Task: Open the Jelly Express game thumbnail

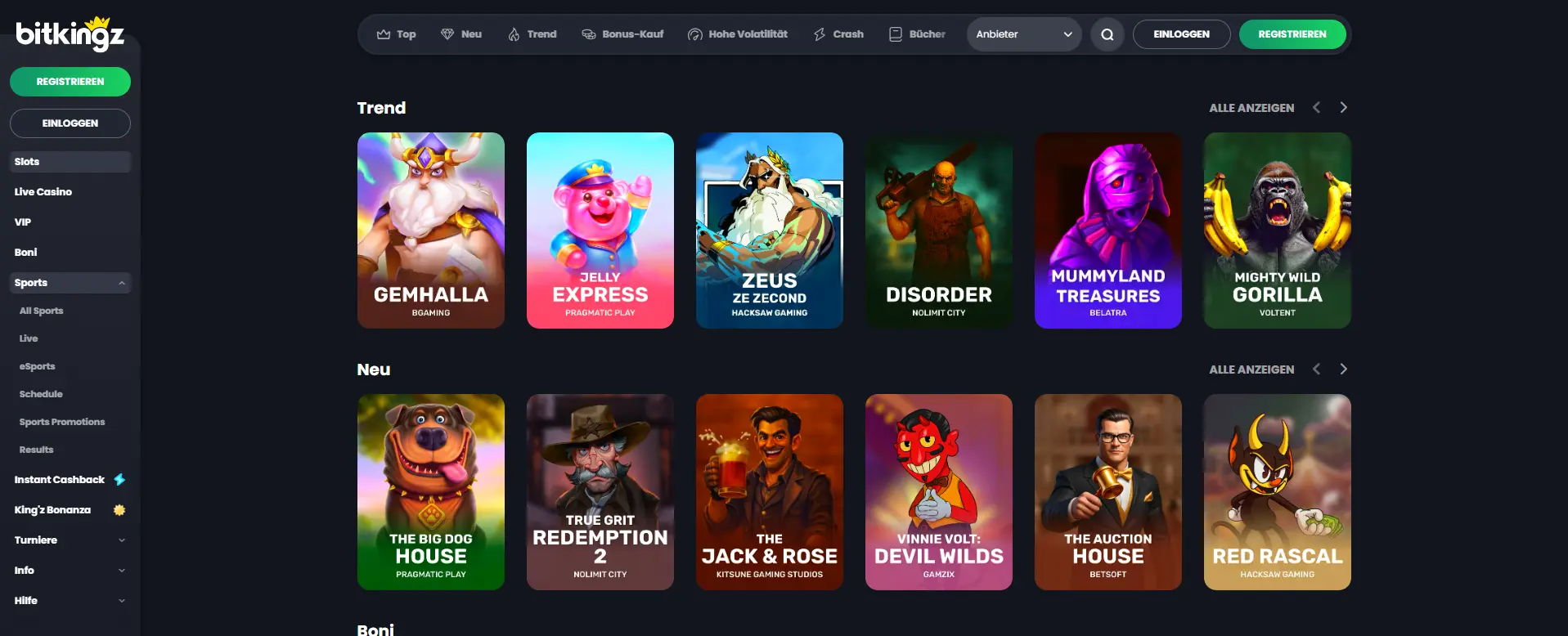Action: point(600,231)
